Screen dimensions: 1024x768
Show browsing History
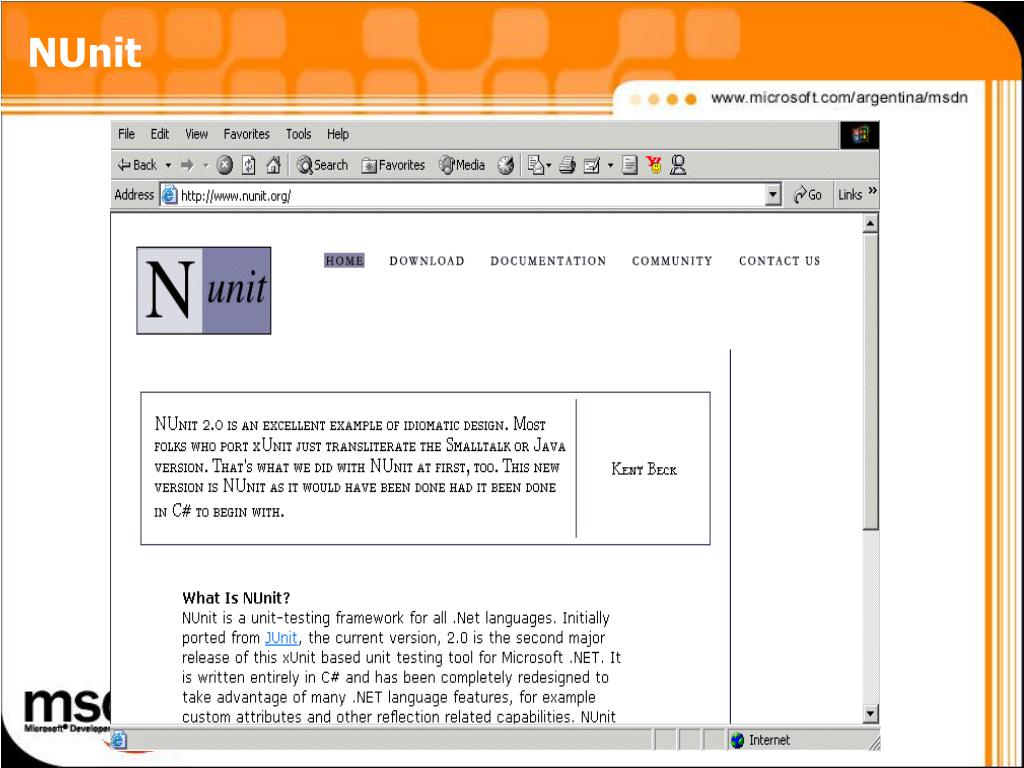point(505,165)
